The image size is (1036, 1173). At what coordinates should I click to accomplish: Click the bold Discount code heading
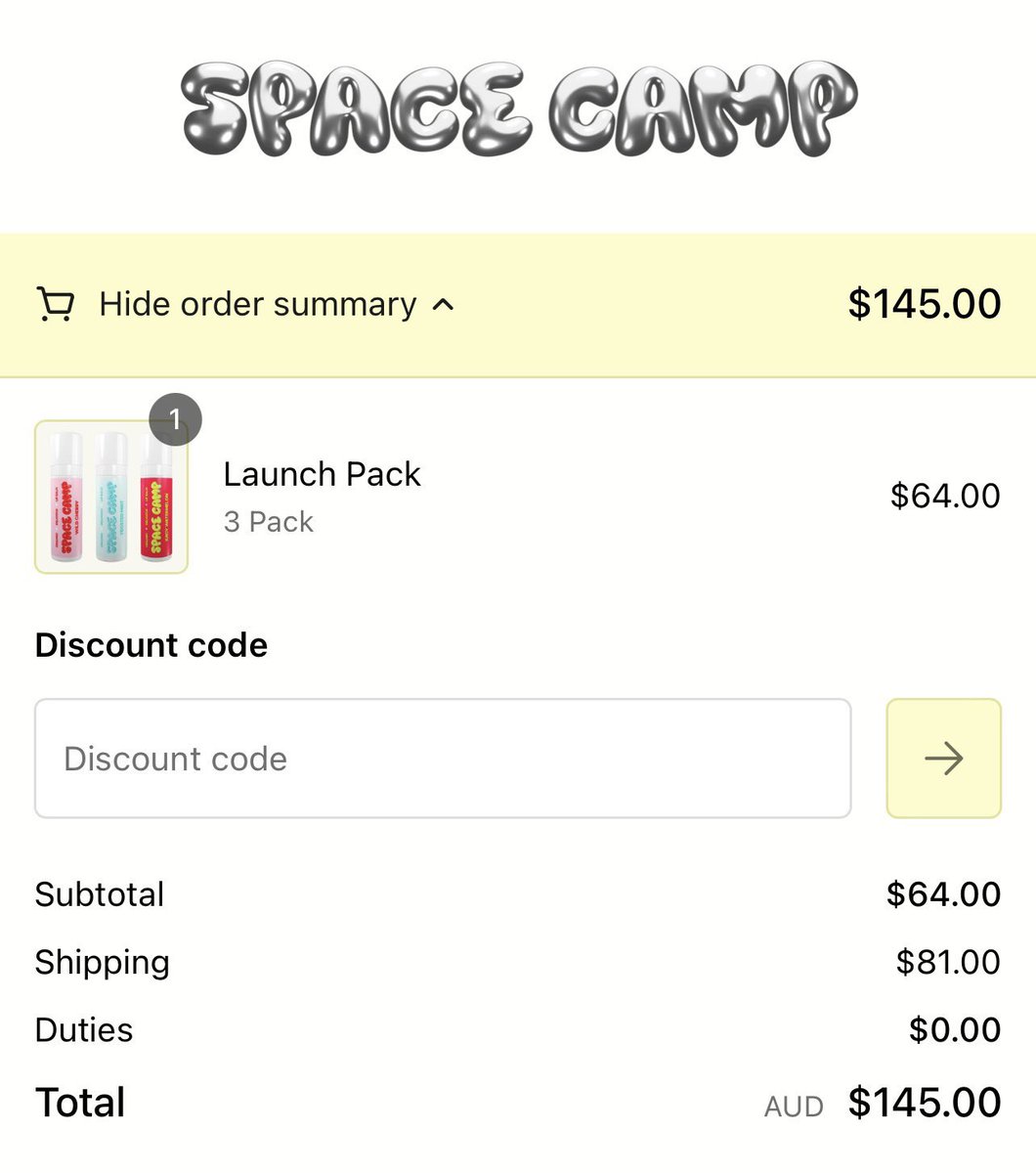pyautogui.click(x=151, y=645)
